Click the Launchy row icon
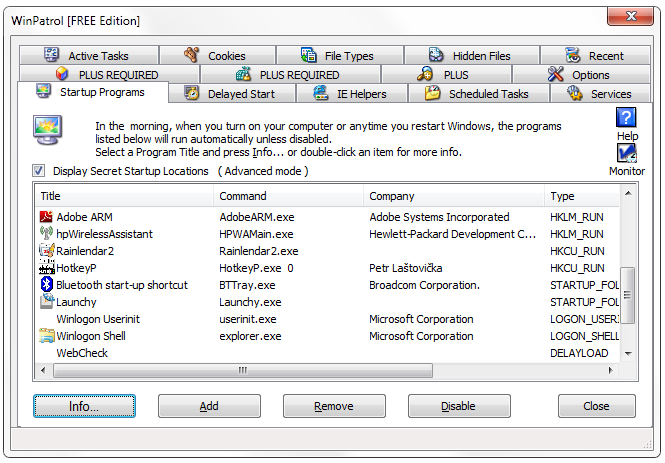665x463 pixels. [46, 301]
